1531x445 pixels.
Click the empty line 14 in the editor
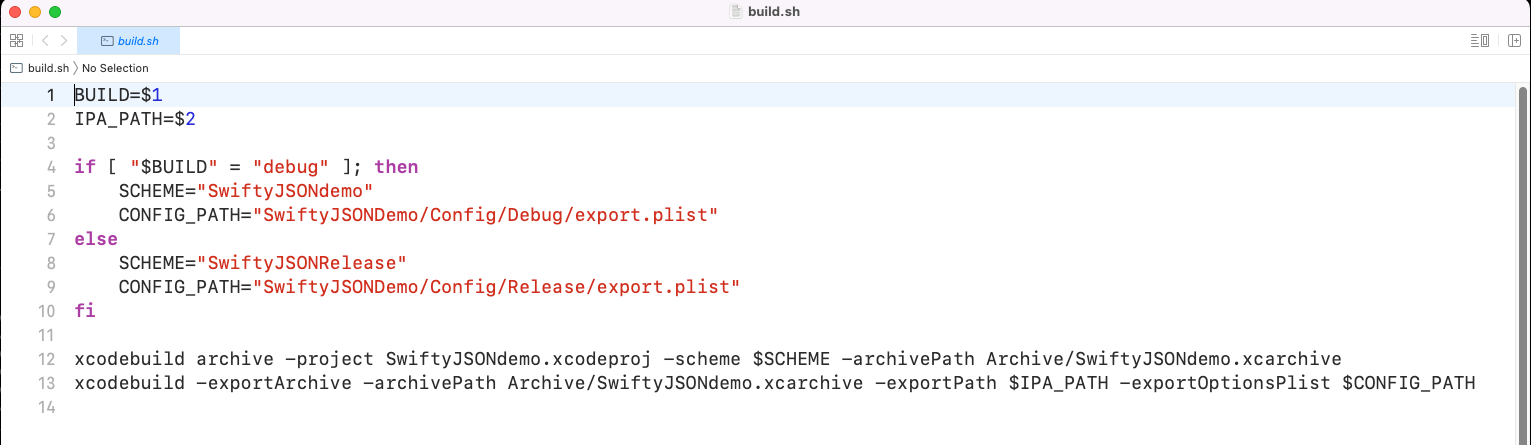[400, 407]
